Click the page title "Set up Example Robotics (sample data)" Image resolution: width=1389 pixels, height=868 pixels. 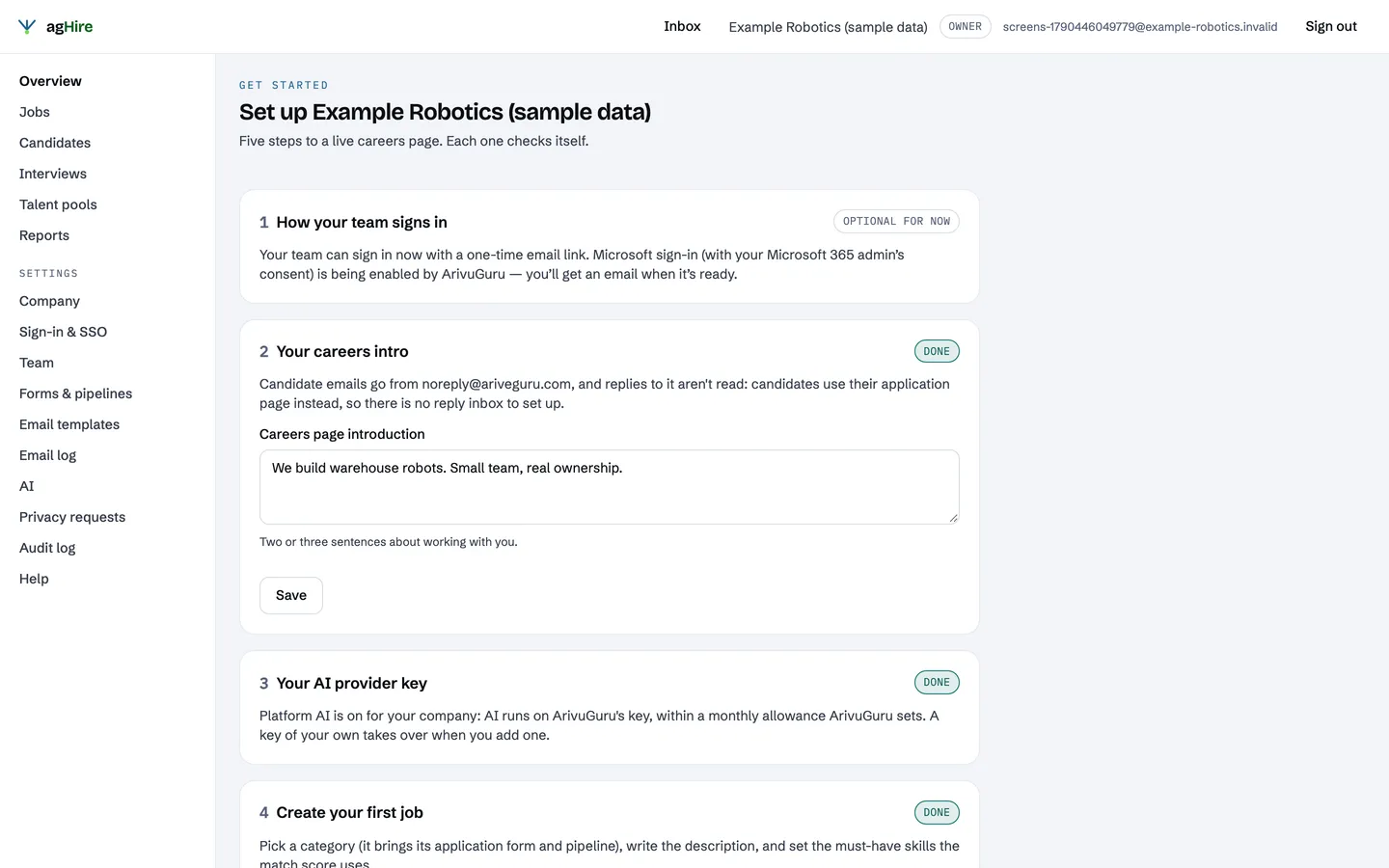[445, 112]
